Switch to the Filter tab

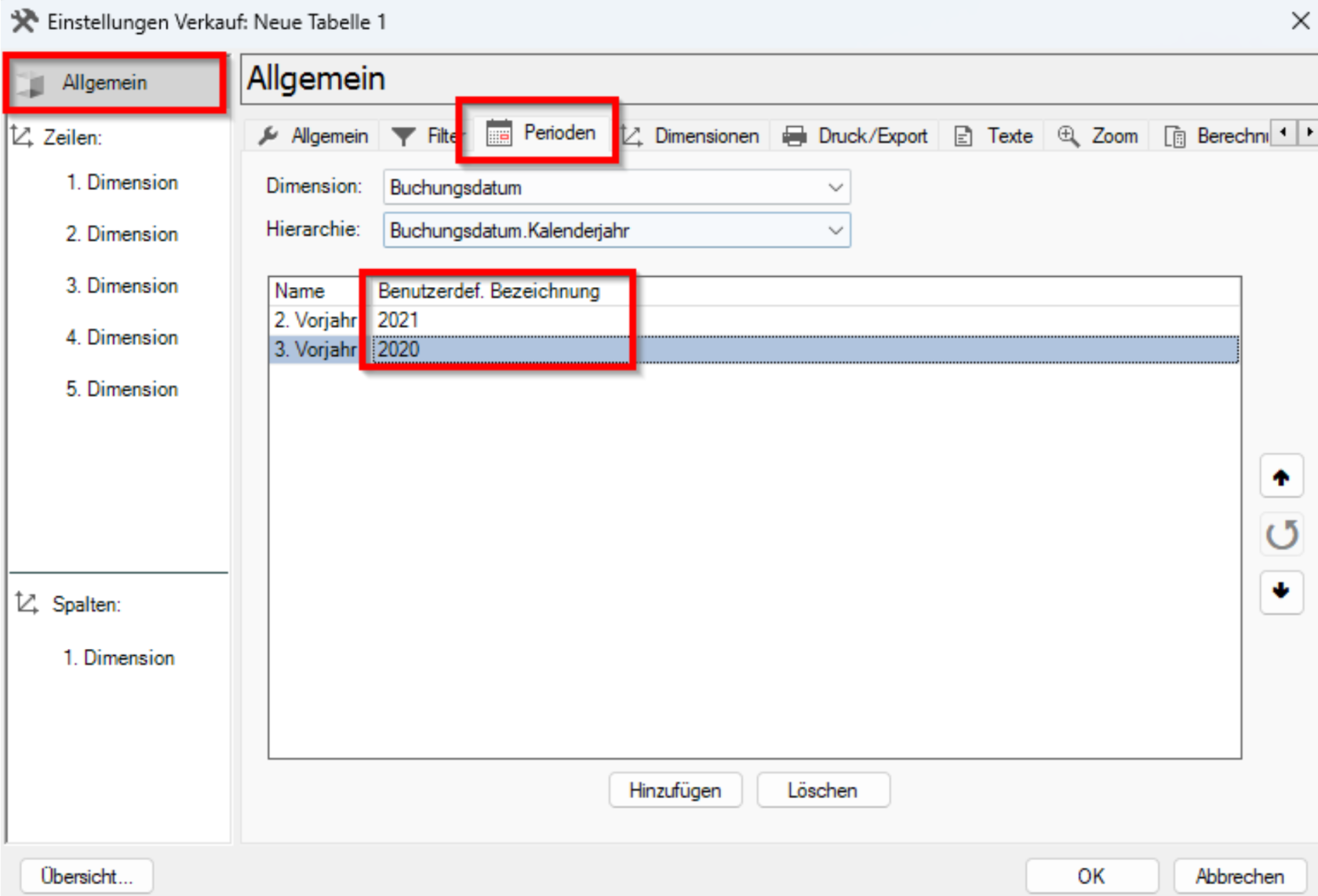[x=425, y=136]
